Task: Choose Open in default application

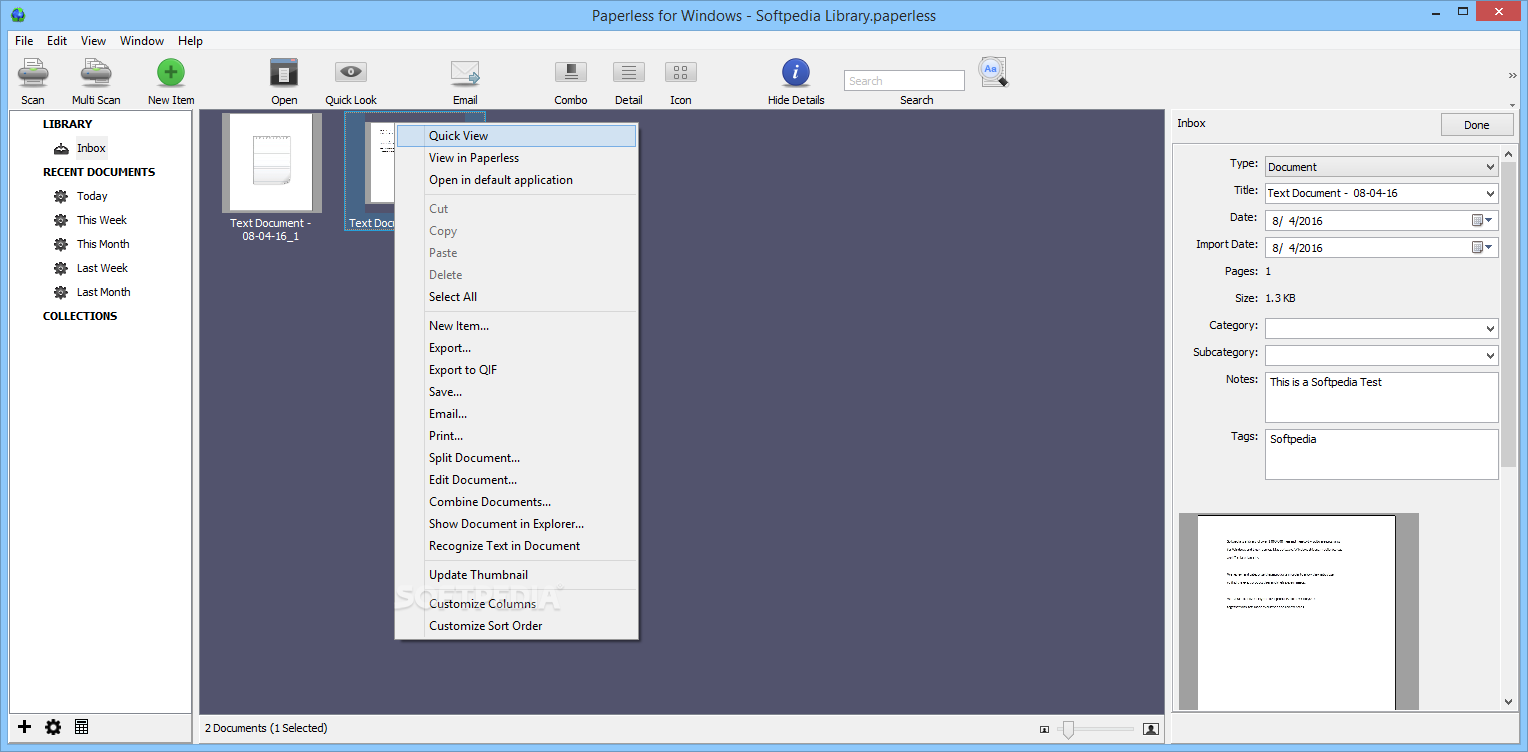Action: [517, 180]
